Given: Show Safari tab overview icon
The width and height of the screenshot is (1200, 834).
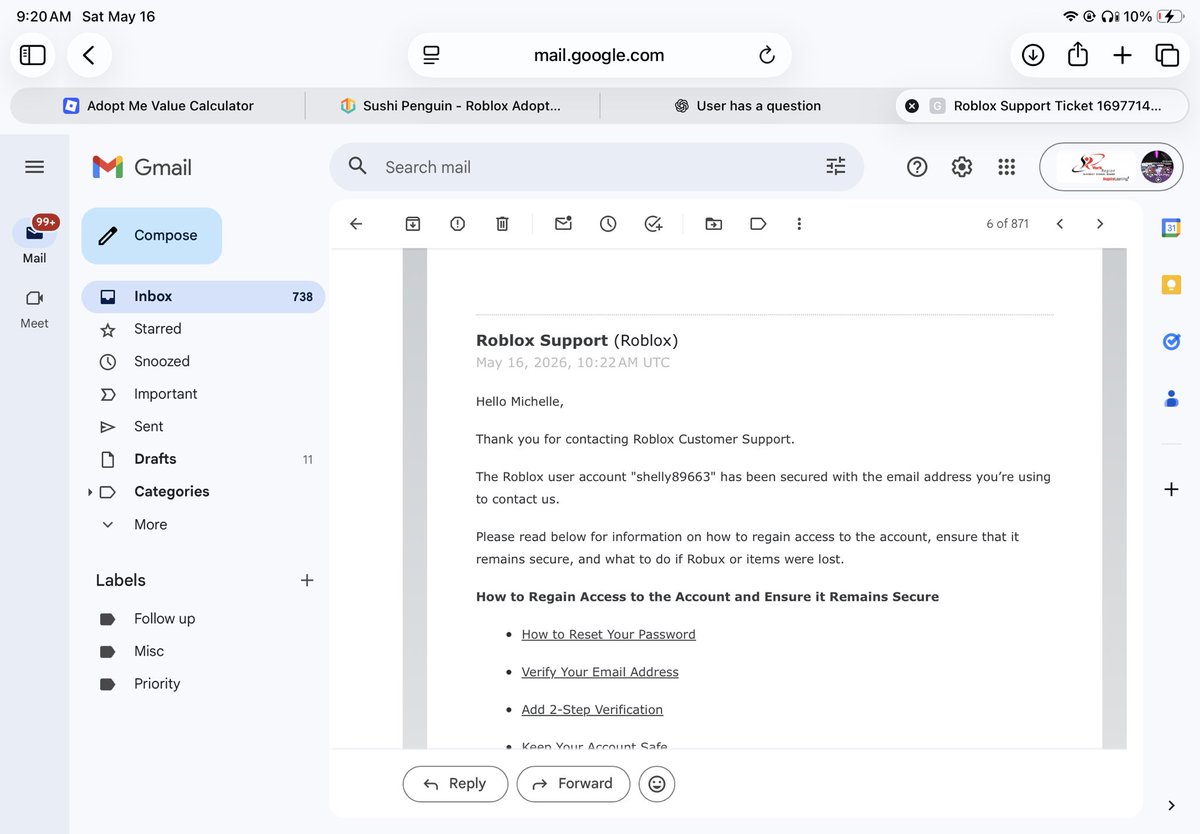Looking at the screenshot, I should point(1166,55).
